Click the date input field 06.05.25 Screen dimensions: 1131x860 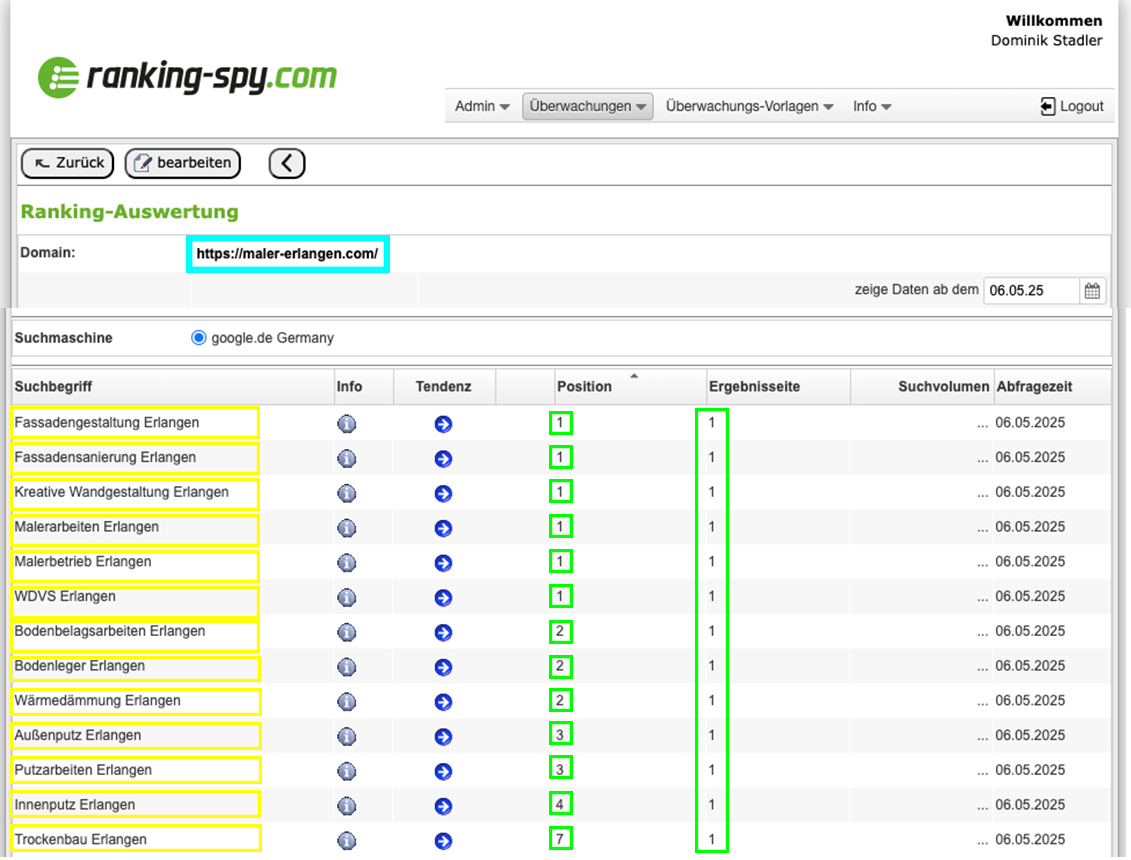(x=1030, y=291)
